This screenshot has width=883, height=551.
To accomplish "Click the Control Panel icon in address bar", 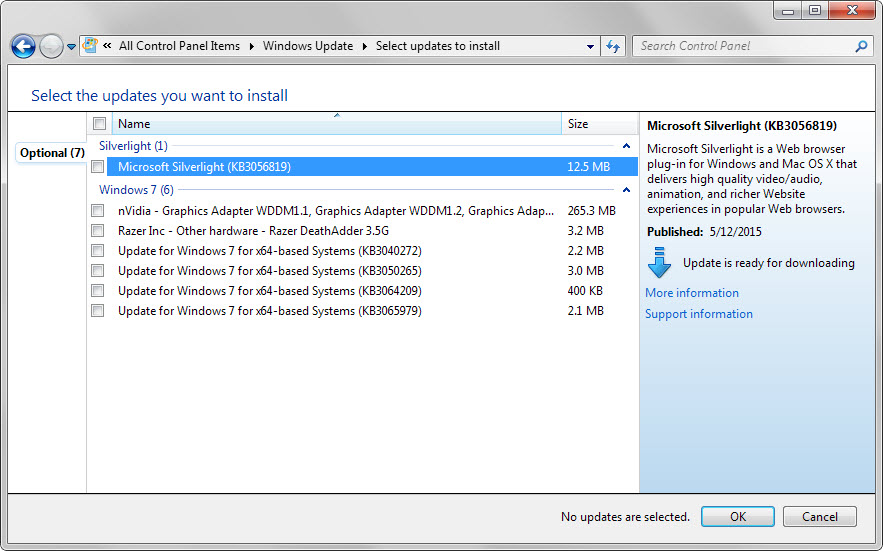I will (x=90, y=46).
